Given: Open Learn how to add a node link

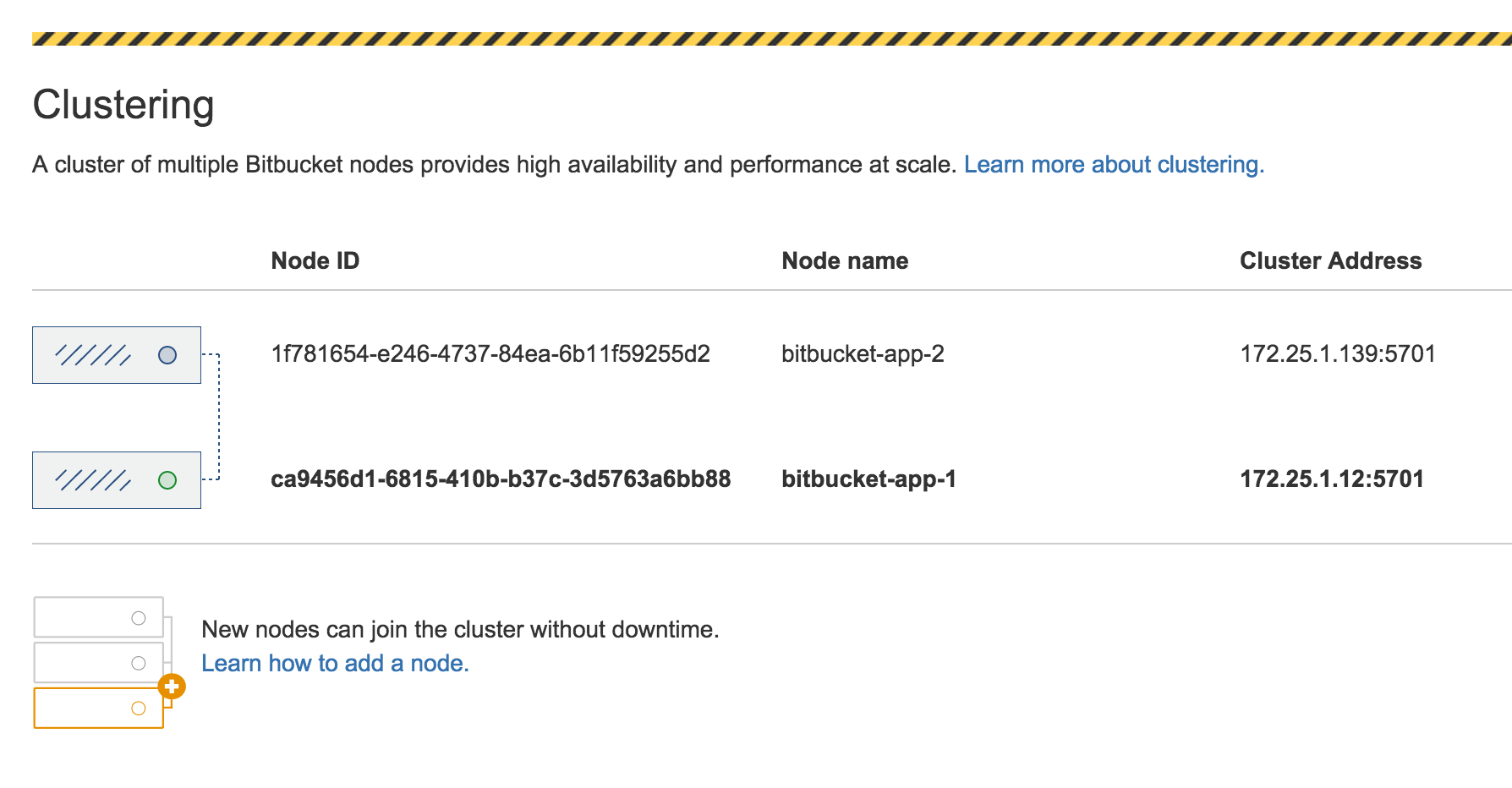Looking at the screenshot, I should 335,663.
